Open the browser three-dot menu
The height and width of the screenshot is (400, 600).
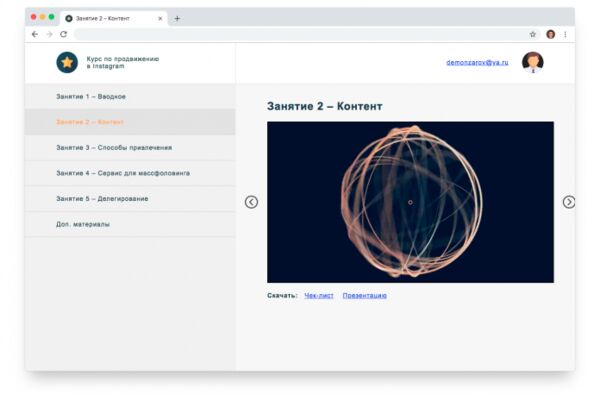(x=565, y=34)
